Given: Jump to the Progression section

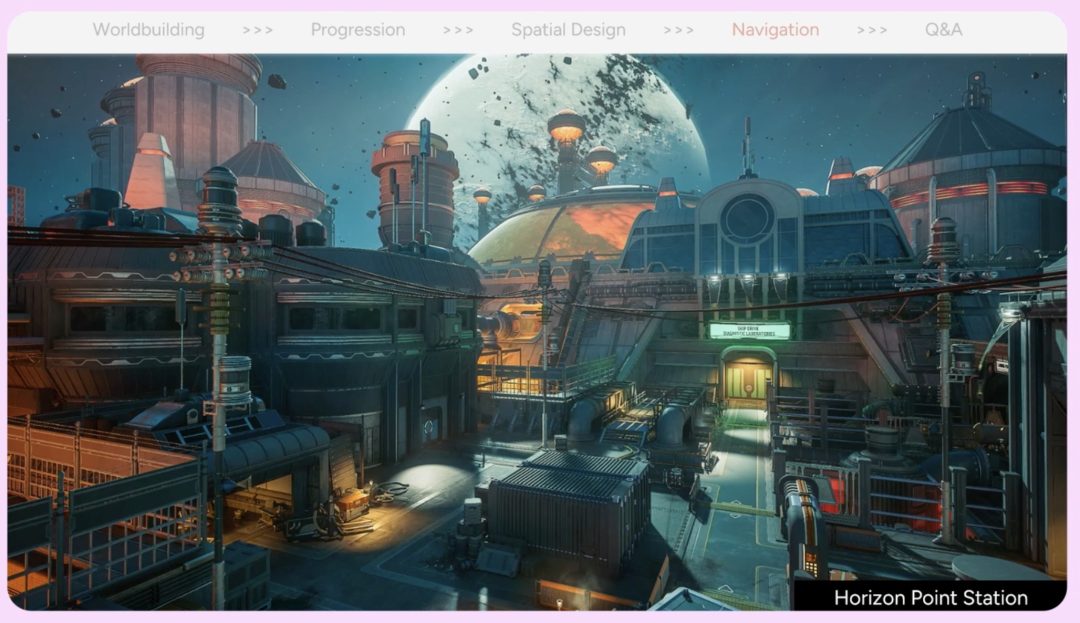Looking at the screenshot, I should click(357, 30).
